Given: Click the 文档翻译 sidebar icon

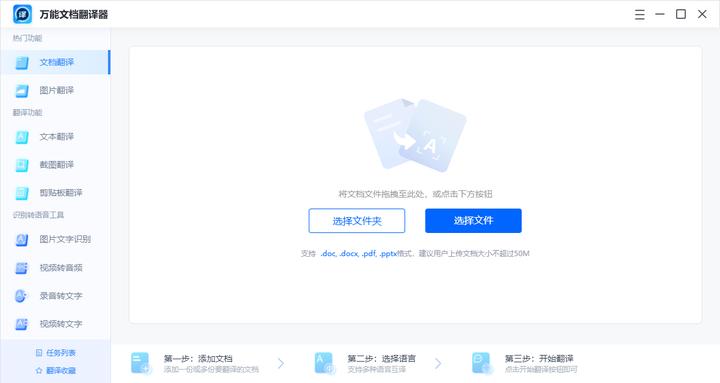Looking at the screenshot, I should 22,62.
